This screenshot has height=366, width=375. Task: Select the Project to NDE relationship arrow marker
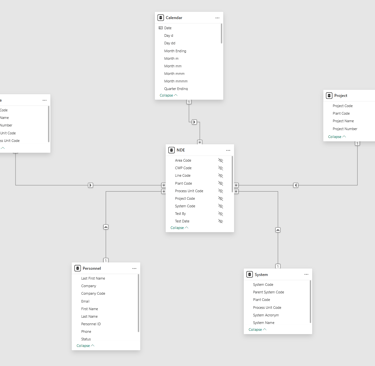pos(296,185)
